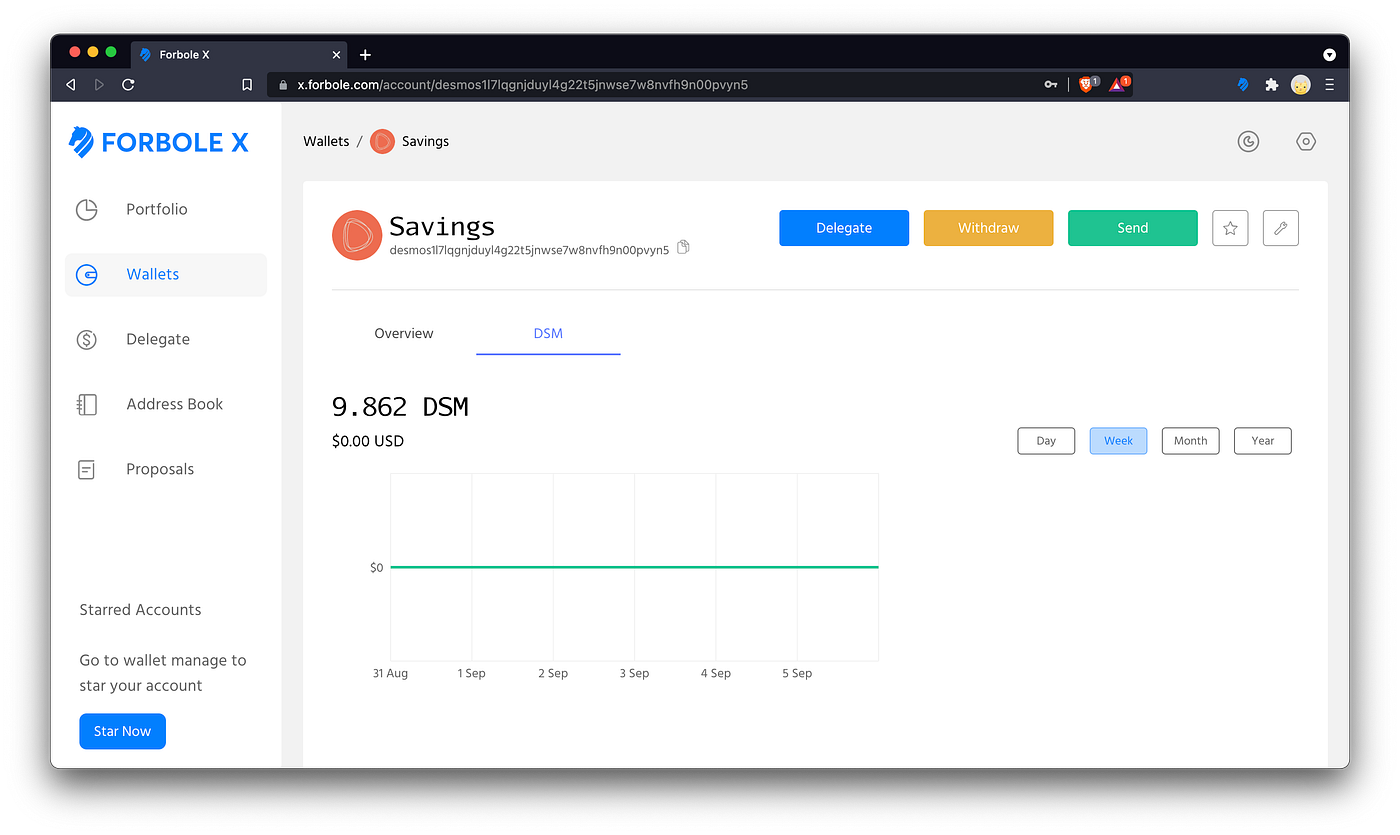Select the Week chart range

point(1118,440)
